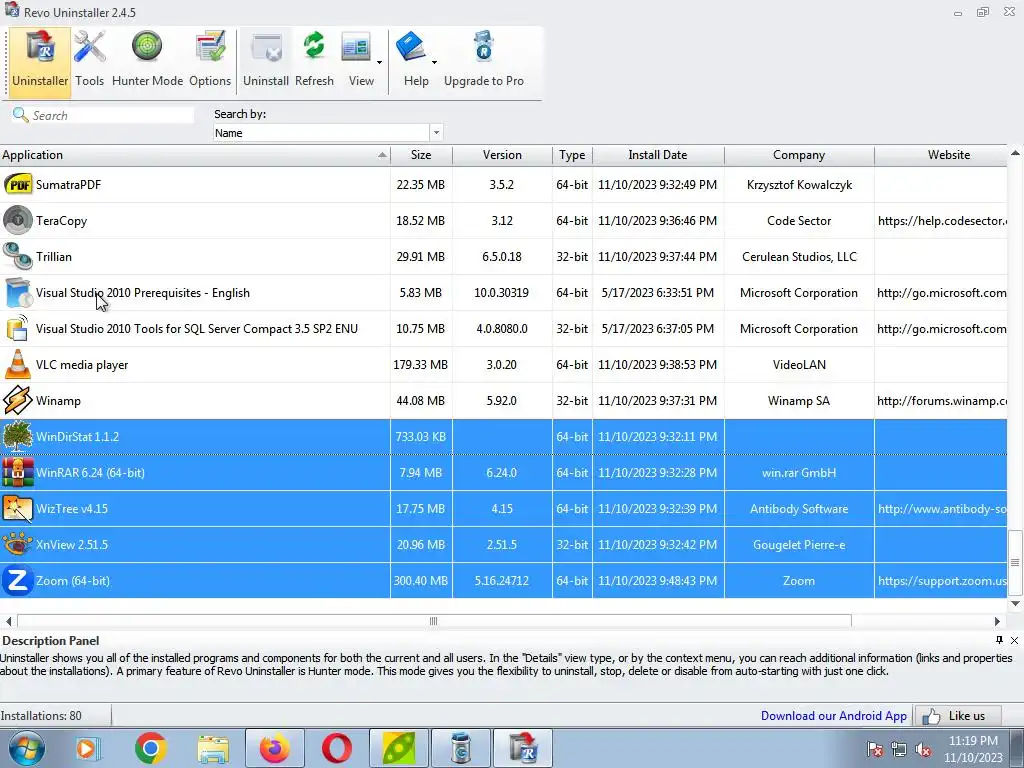The height and width of the screenshot is (768, 1024).
Task: Select the Trillian program icon
Action: tap(18, 257)
